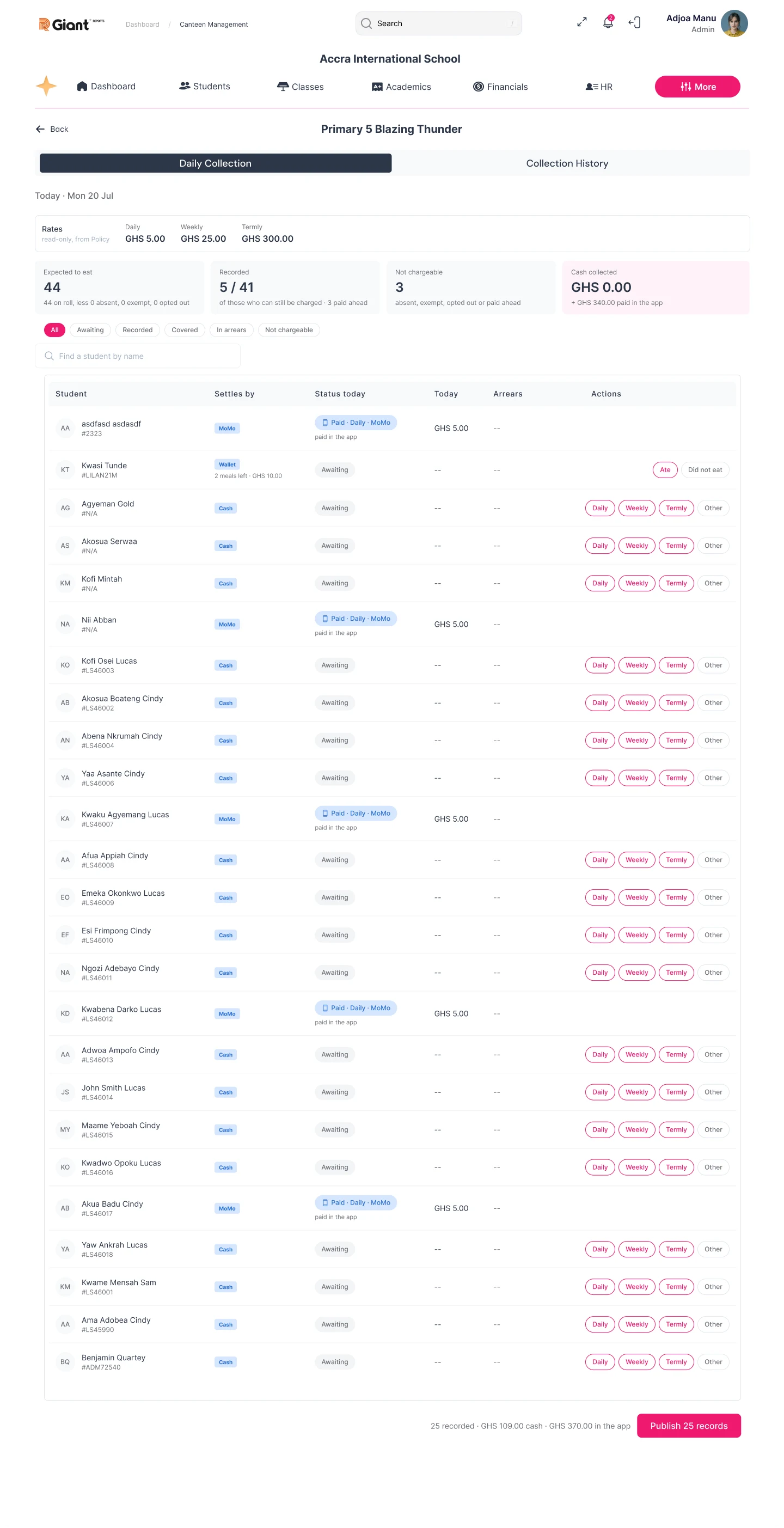This screenshot has height=1528, width=784.
Task: Select the Not chargeable filter chip
Action: (289, 330)
